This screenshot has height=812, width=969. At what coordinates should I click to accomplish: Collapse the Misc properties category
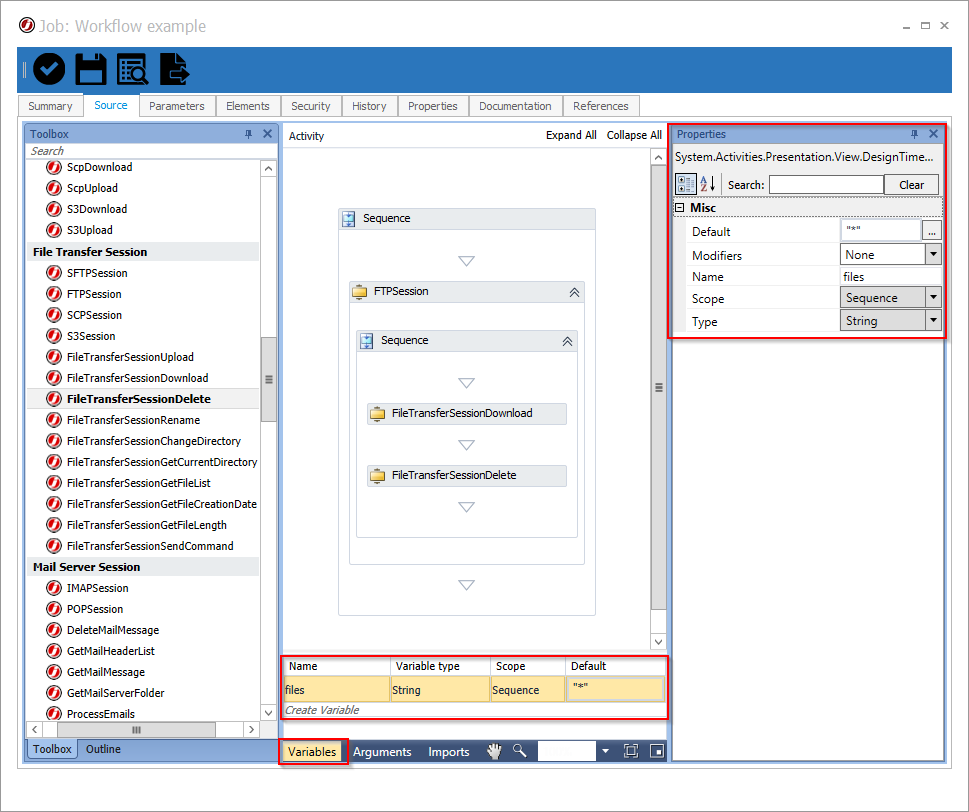[x=680, y=208]
